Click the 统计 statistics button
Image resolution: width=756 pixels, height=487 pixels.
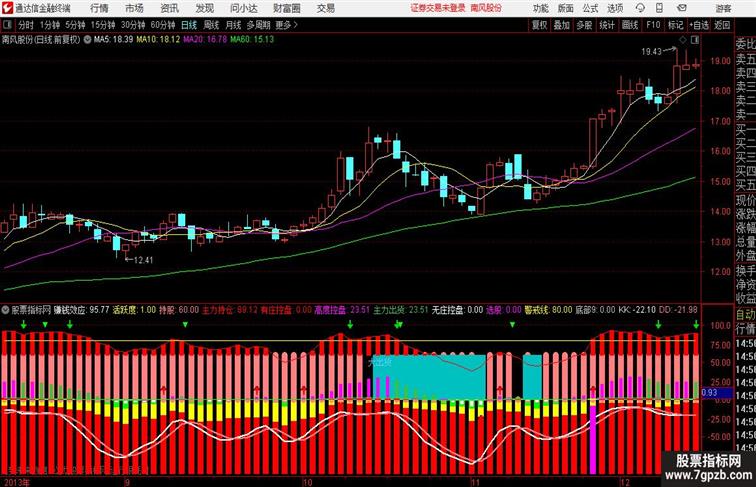click(607, 25)
